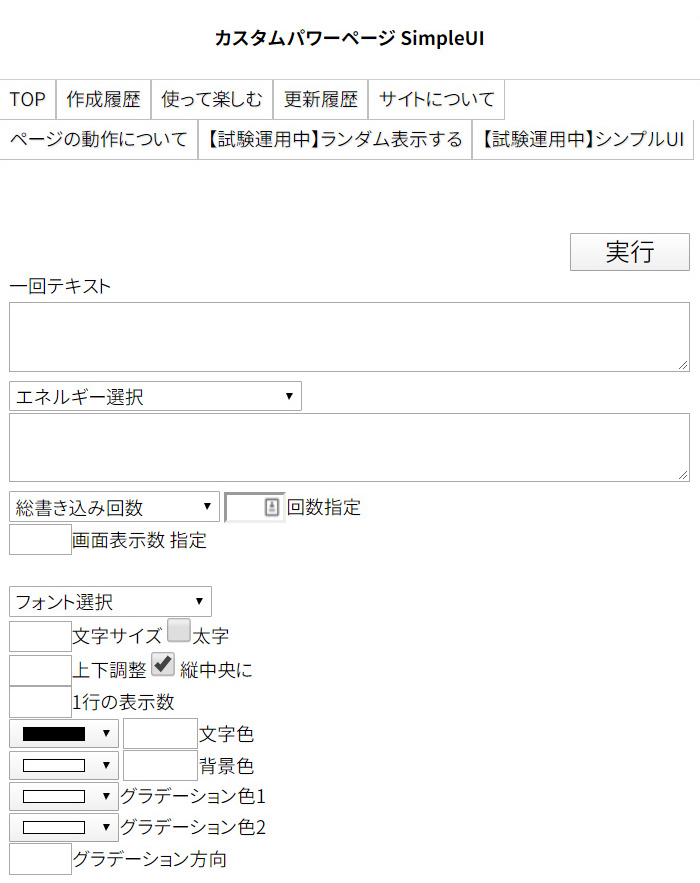Open ページの動作について link
The height and width of the screenshot is (883, 700).
pos(99,139)
